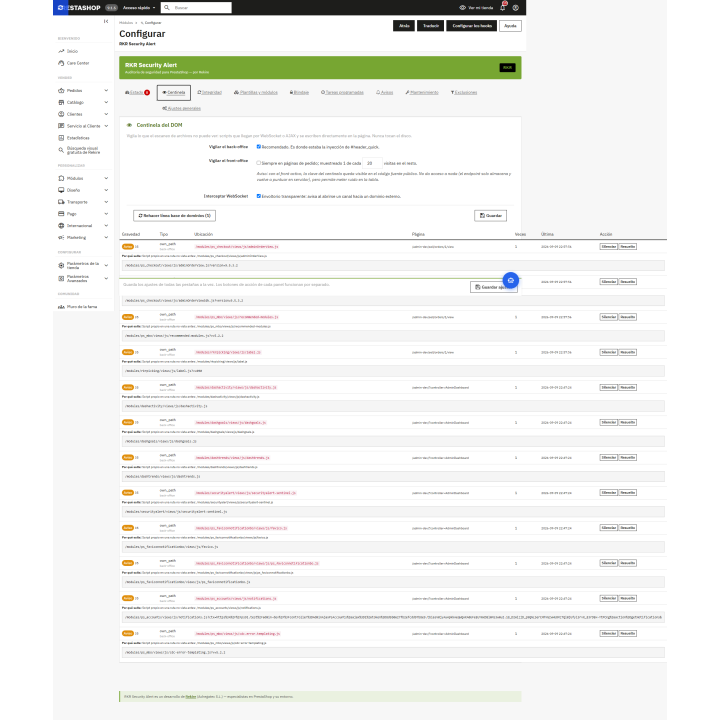Screen dimensions: 720x720
Task: Click the Inicio dashboard icon
Action: [61, 51]
